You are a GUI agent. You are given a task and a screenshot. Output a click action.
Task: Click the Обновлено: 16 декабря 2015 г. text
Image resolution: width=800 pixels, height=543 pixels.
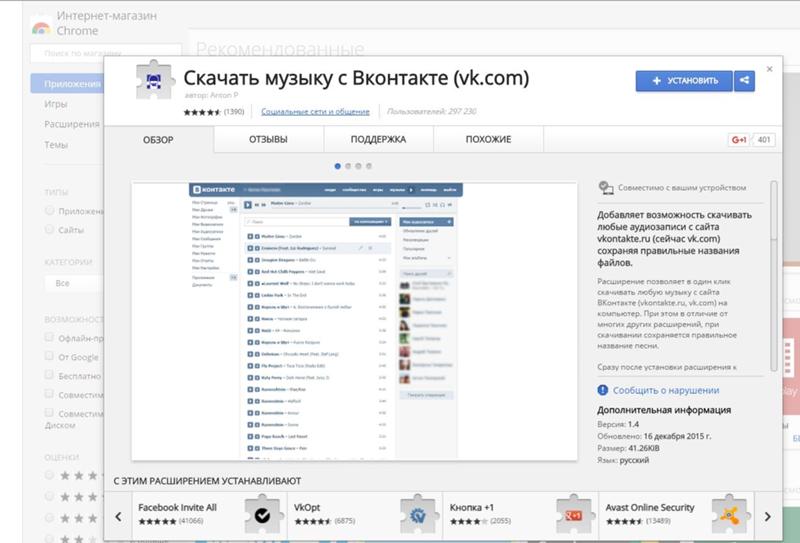[x=654, y=436]
